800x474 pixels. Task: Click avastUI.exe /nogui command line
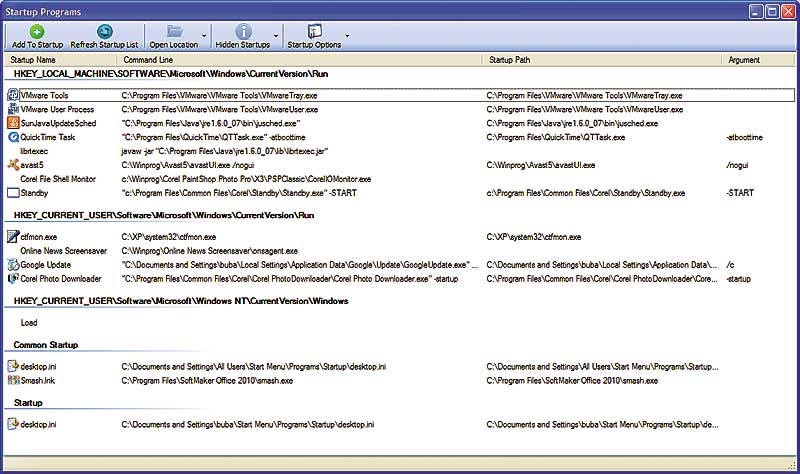click(188, 165)
